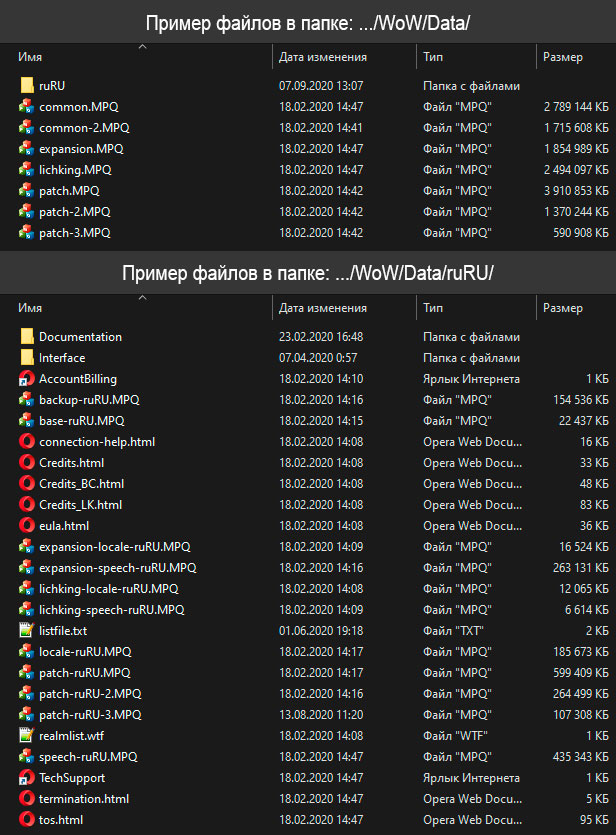Select the file name lichking-locale-ruRU.MPQ
This screenshot has width=616, height=835.
point(109,588)
